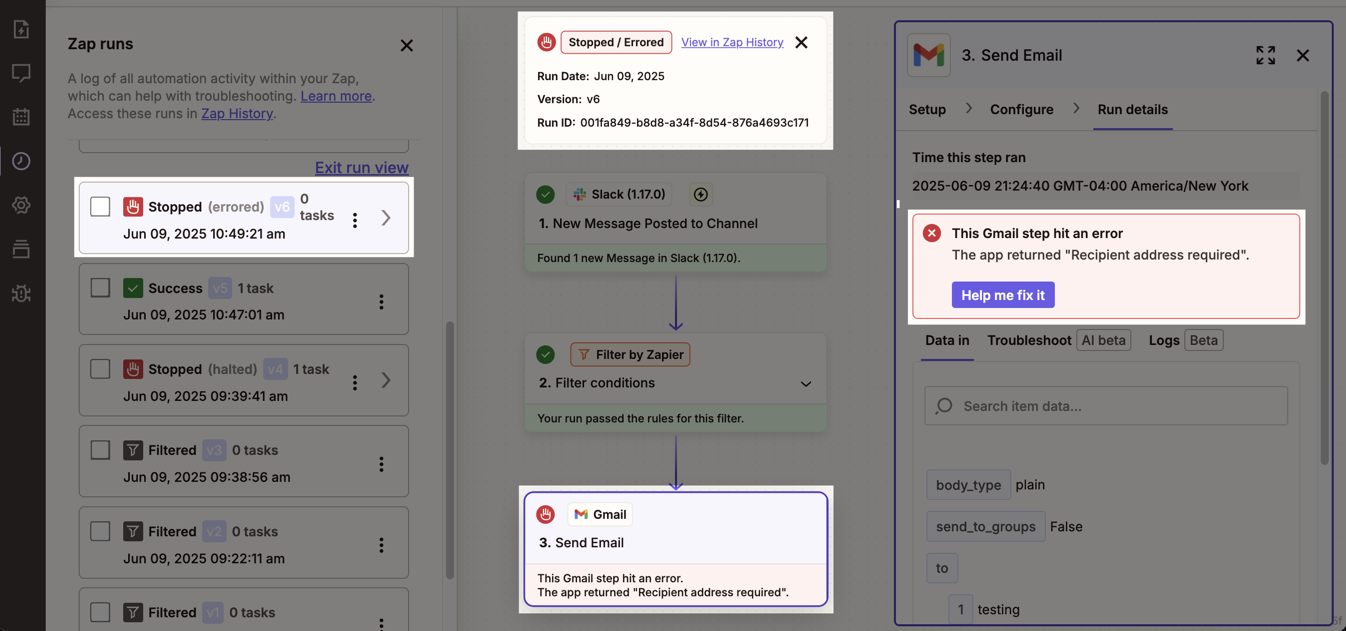Click the green check icon on the Success run
Image resolution: width=1346 pixels, height=631 pixels.
(133, 288)
